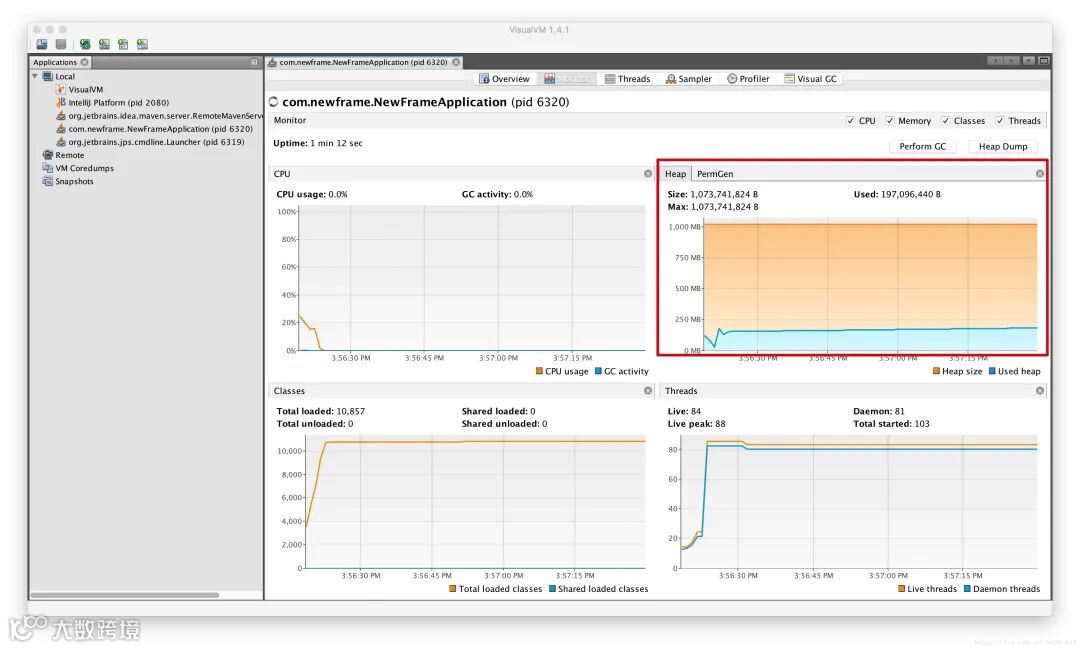Click the Load snapshot toolbar icon
1080x649 pixels.
(x=42, y=44)
